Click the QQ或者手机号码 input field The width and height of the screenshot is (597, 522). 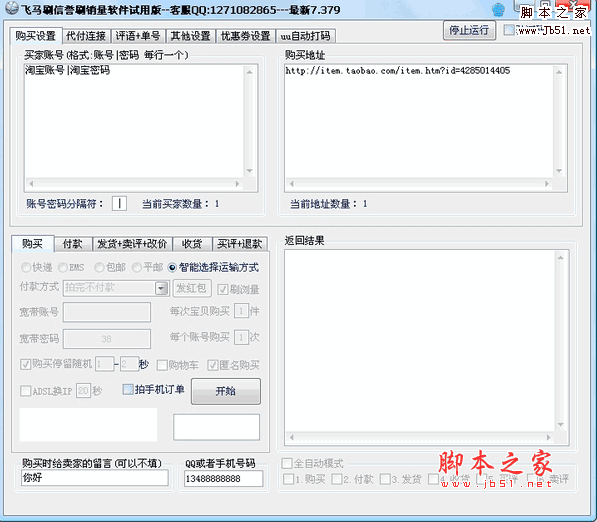pyautogui.click(x=223, y=479)
